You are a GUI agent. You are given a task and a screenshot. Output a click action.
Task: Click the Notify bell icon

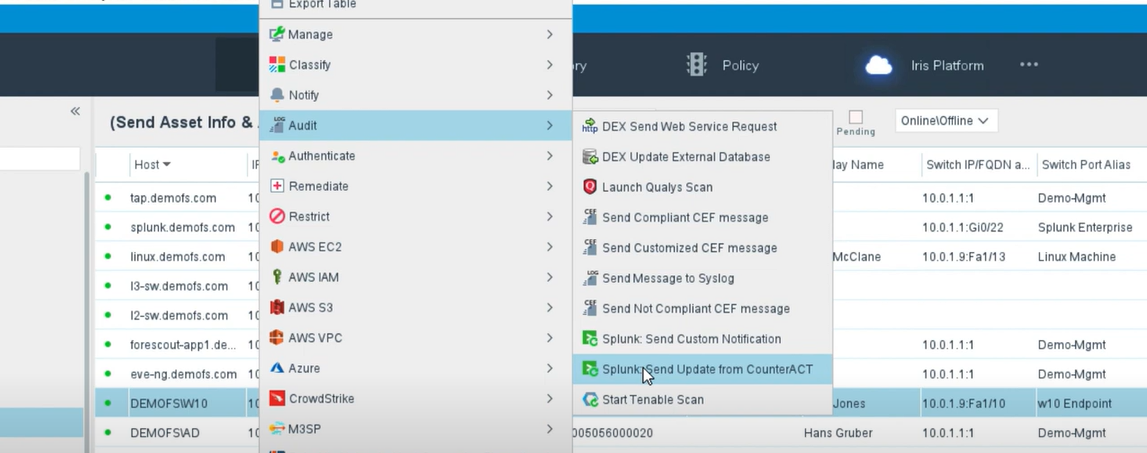click(277, 95)
